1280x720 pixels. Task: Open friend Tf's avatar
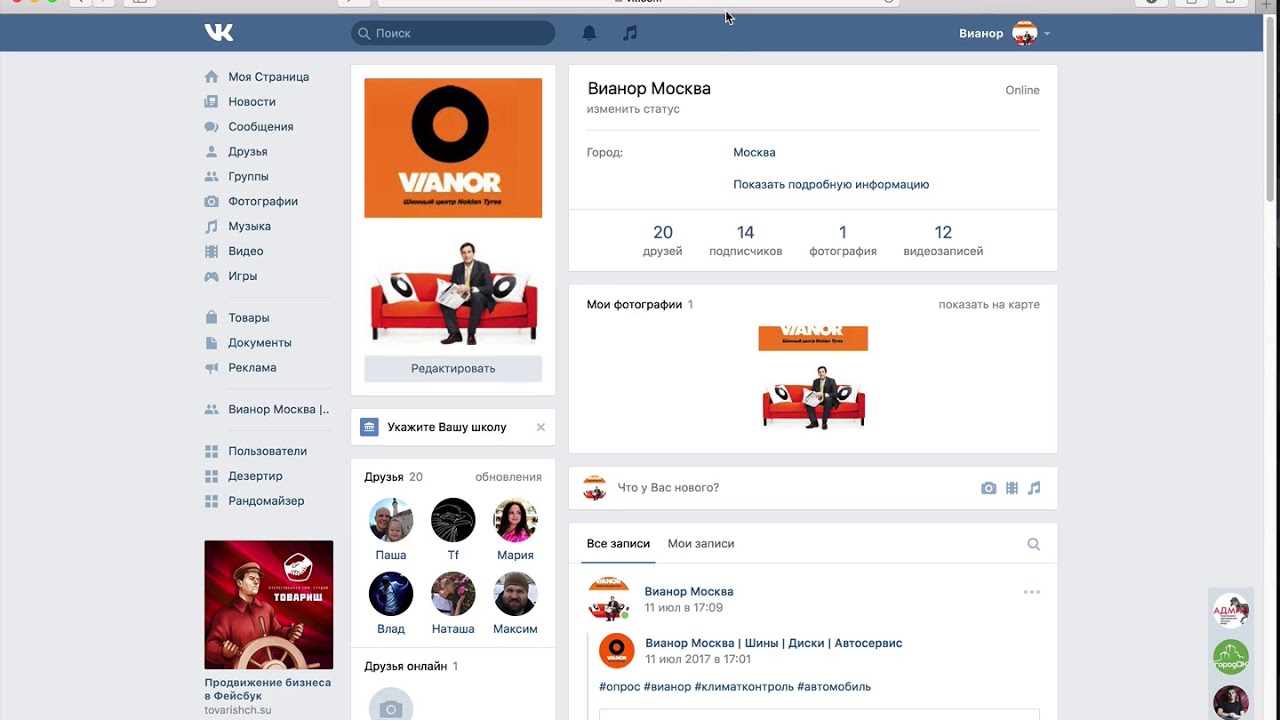point(453,520)
